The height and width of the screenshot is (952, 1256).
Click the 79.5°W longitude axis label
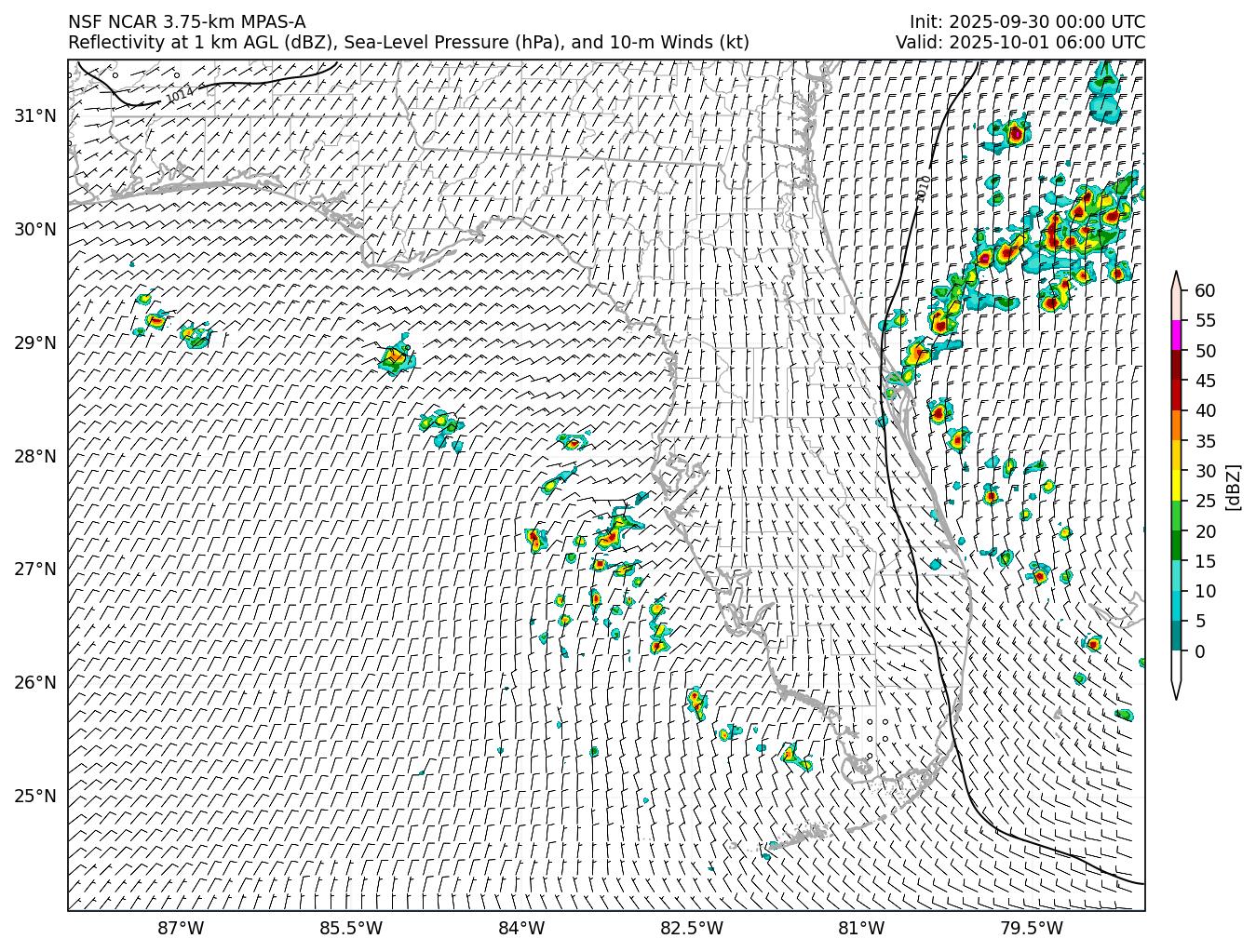(x=1032, y=928)
